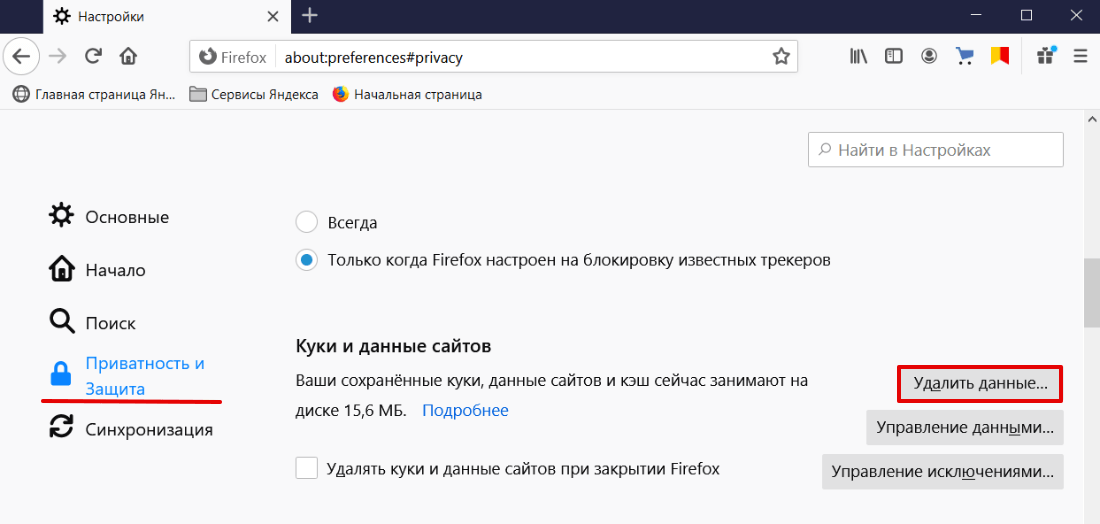Click the gear icon beside Основные

61,215
